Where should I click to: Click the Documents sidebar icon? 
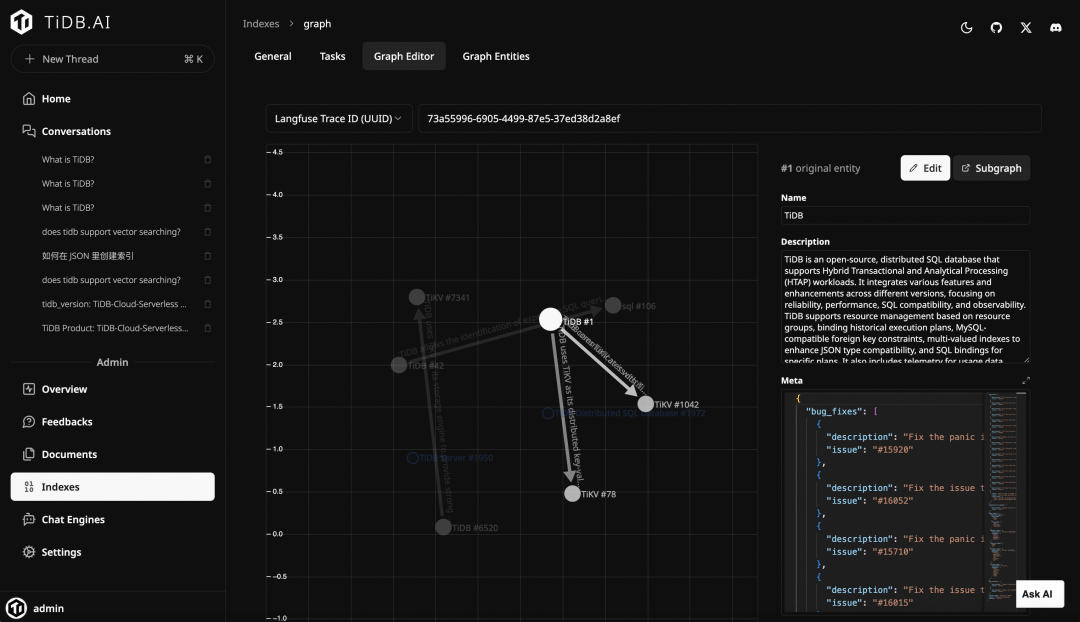tap(28, 454)
